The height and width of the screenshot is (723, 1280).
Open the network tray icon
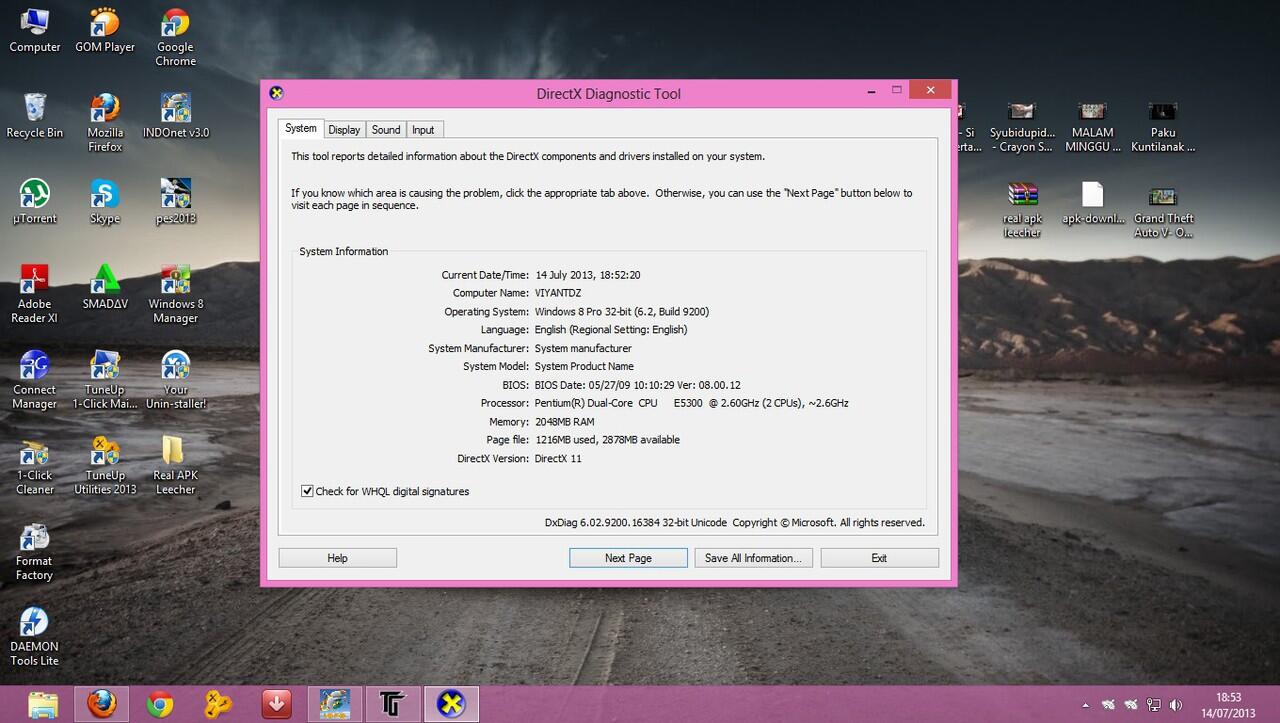tap(1154, 705)
